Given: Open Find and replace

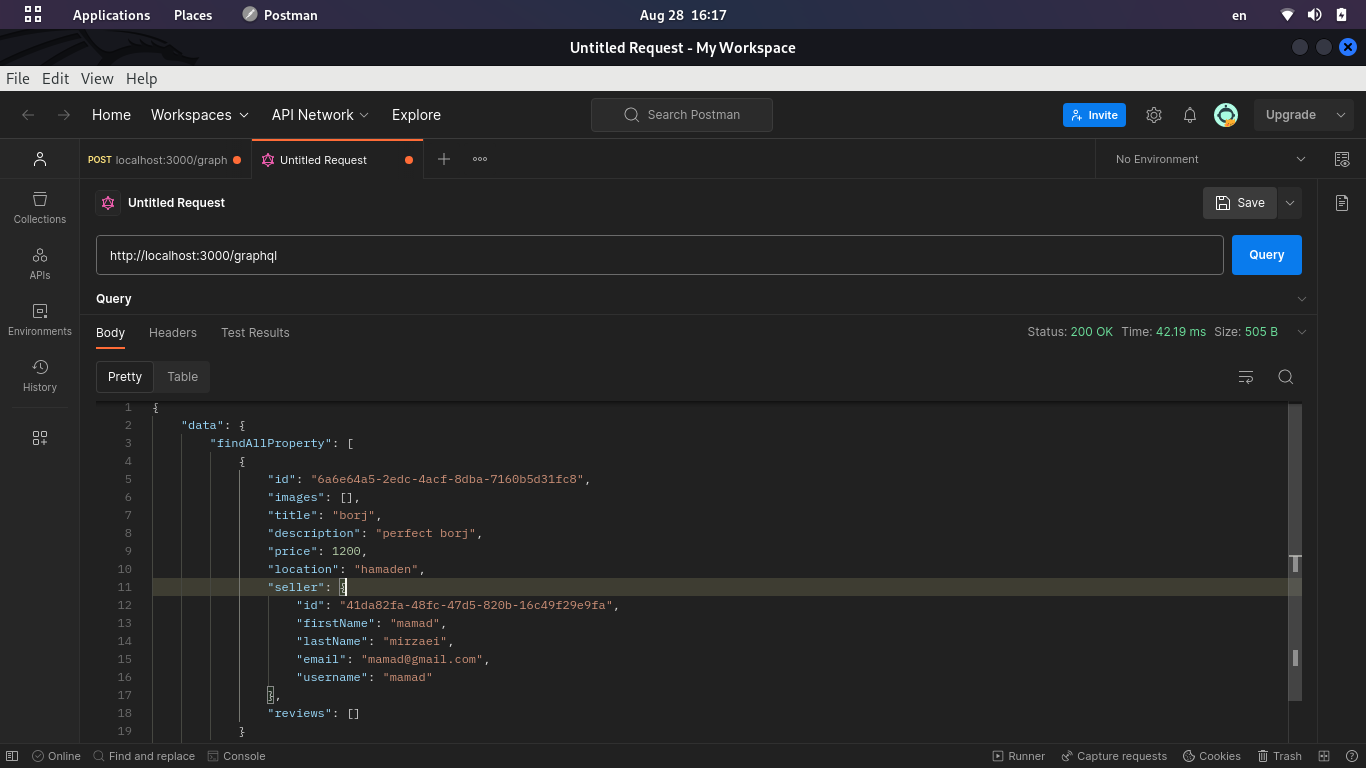Looking at the screenshot, I should tap(143, 756).
